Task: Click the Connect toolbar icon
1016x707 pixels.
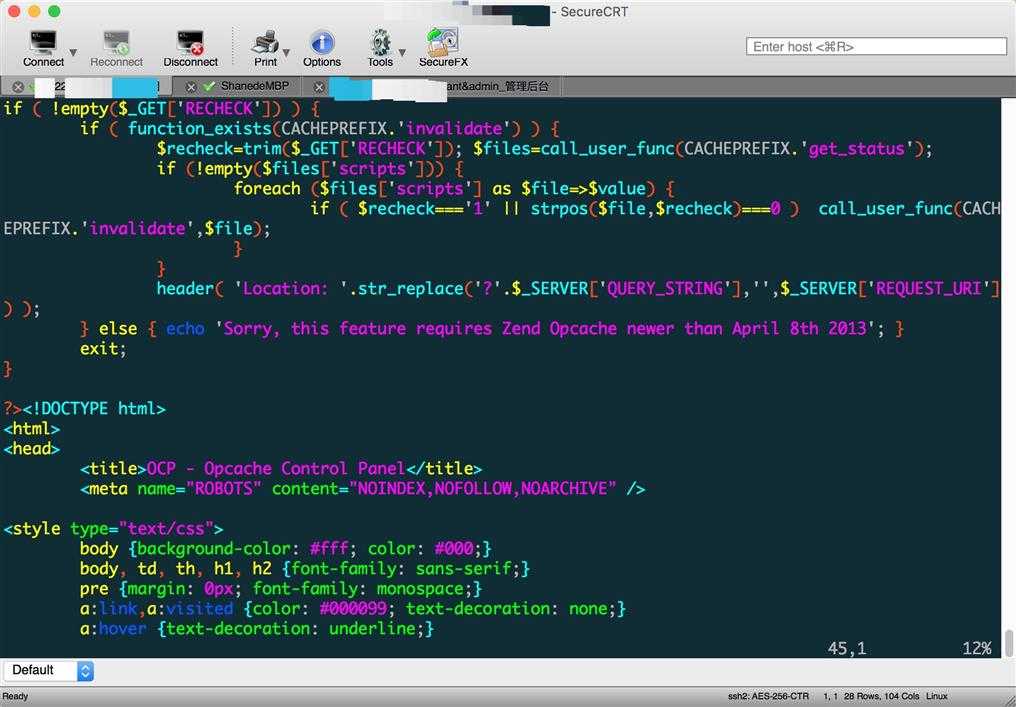Action: pos(43,49)
